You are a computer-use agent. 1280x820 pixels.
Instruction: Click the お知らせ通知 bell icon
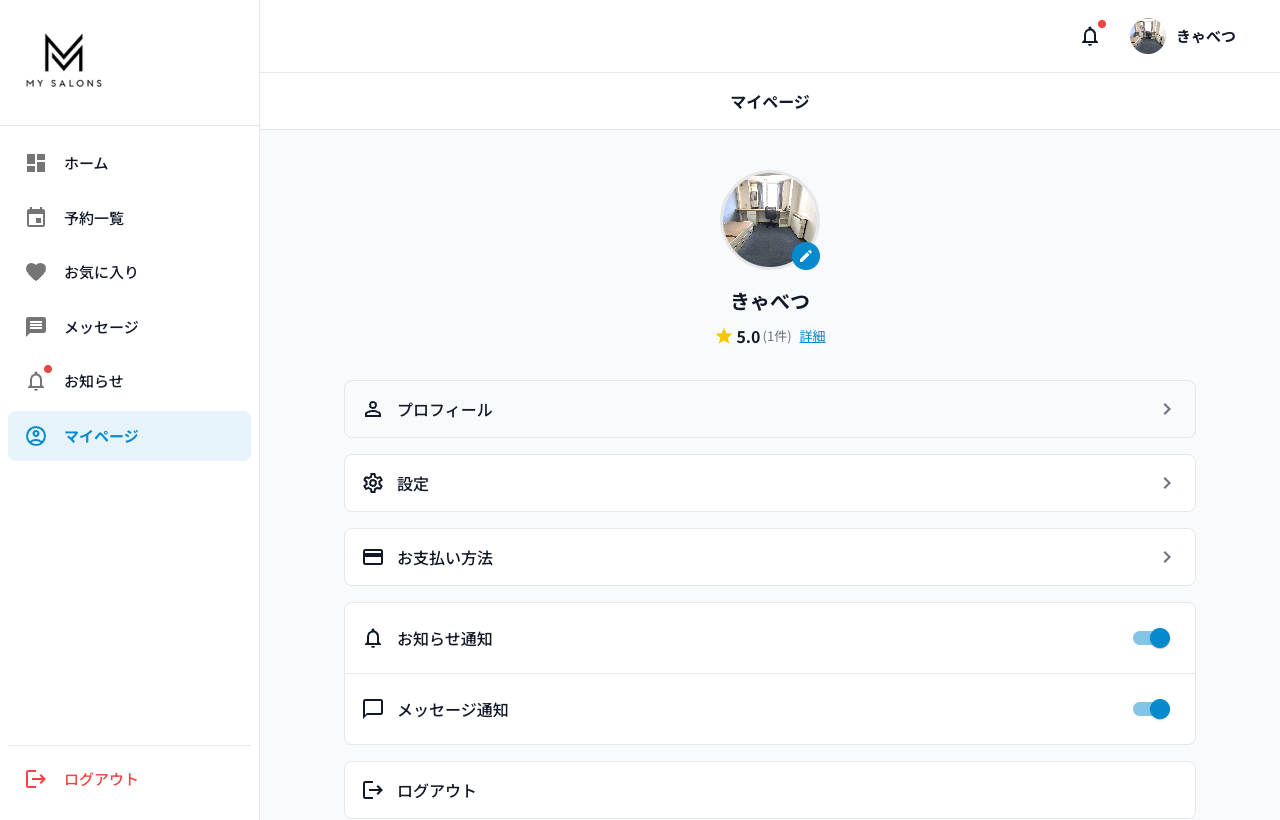(x=373, y=638)
